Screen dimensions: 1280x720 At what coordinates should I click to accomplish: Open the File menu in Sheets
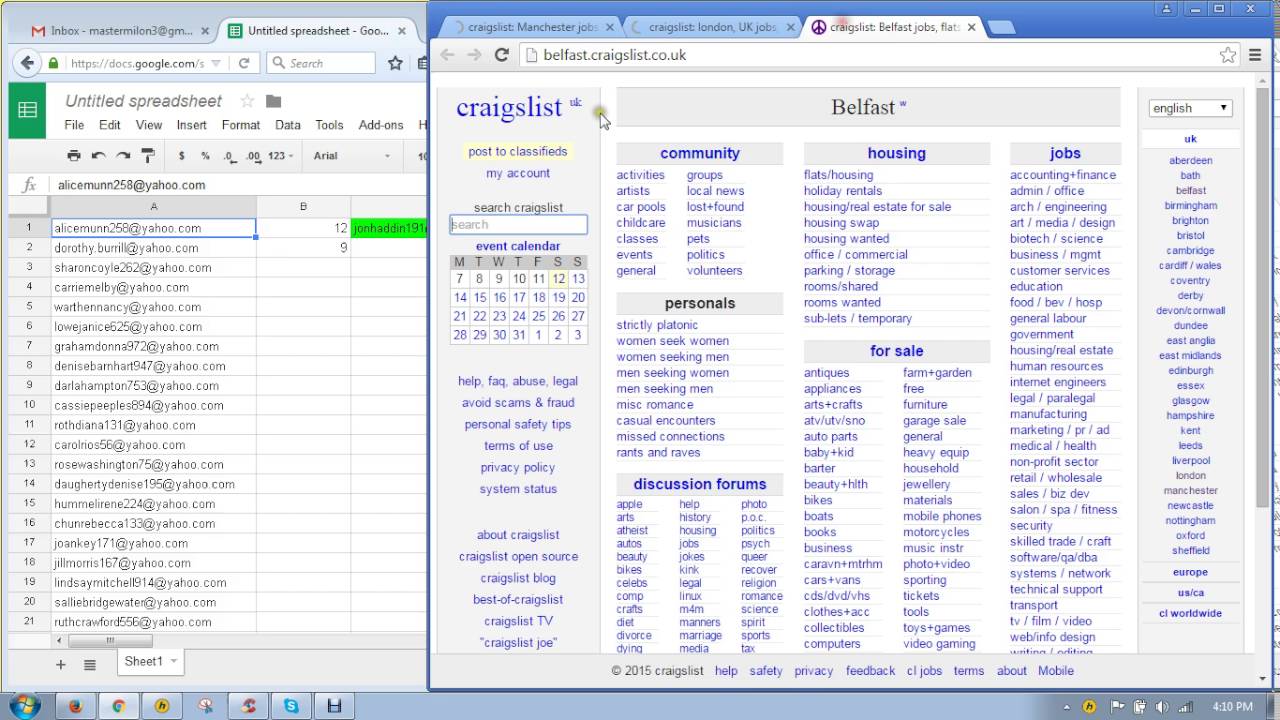pyautogui.click(x=74, y=125)
